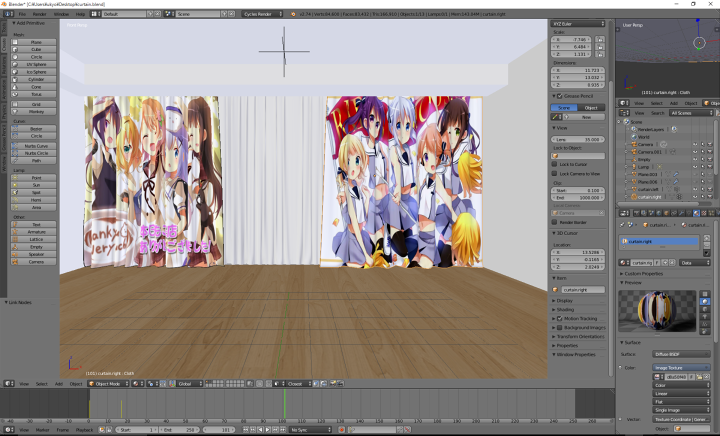Add a Monkey mesh primitive

(x=34, y=112)
